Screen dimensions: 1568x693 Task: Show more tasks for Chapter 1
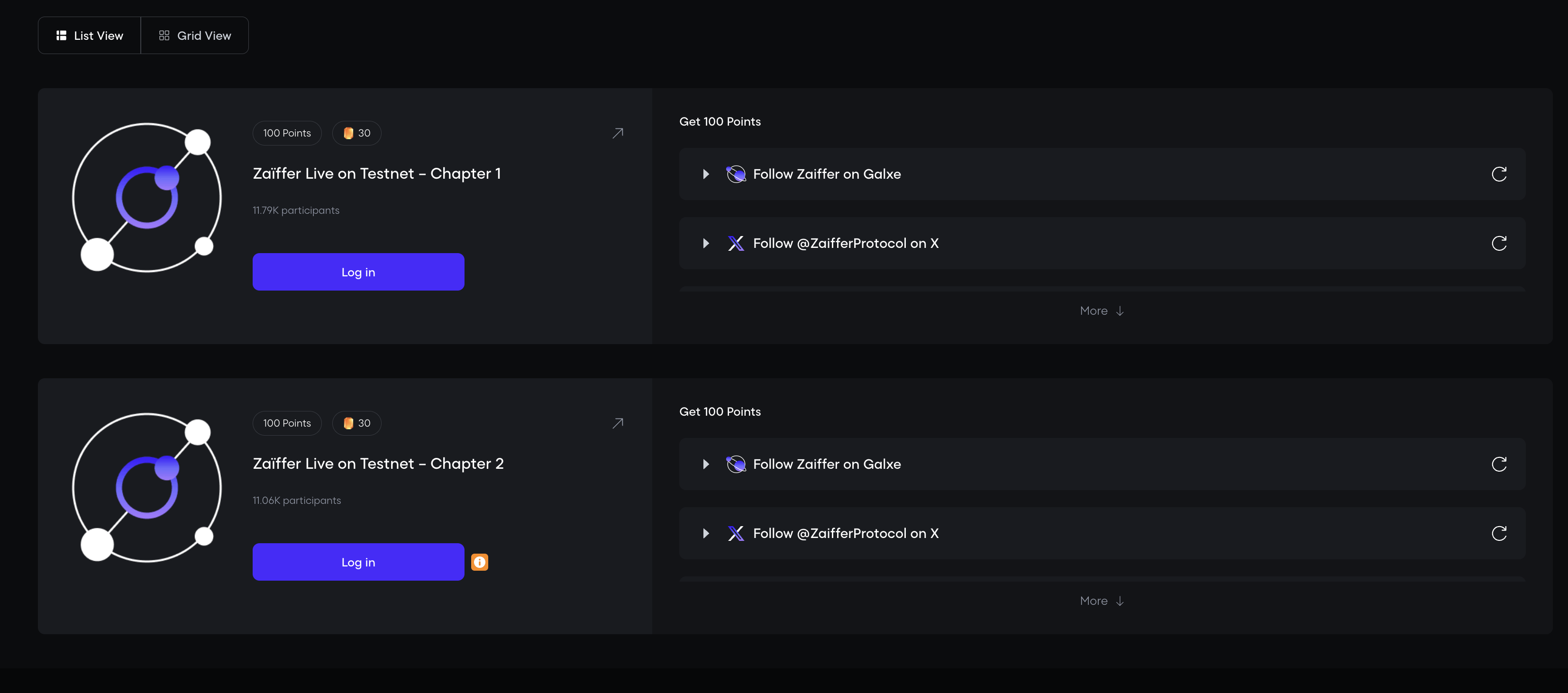pyautogui.click(x=1101, y=311)
